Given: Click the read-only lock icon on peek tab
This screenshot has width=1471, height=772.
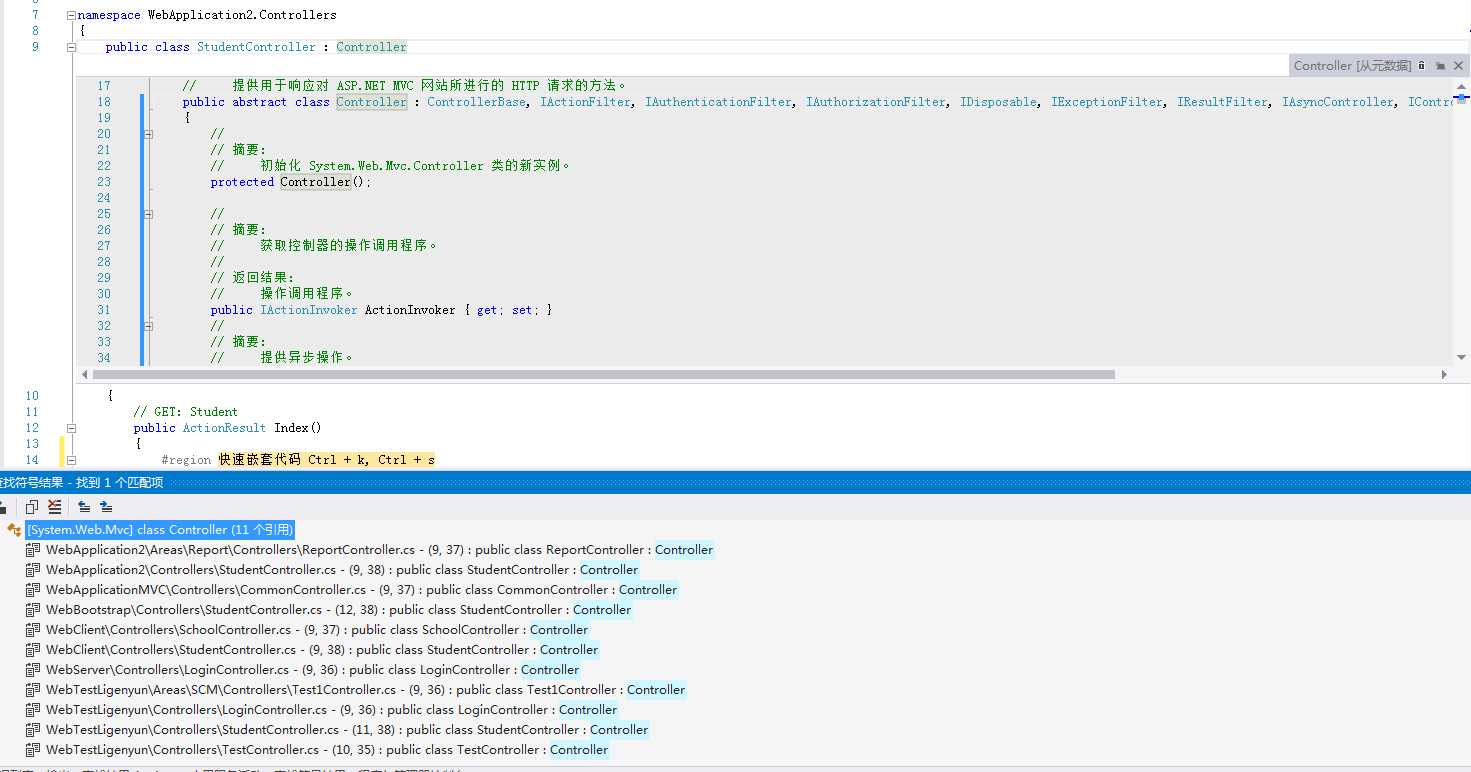Looking at the screenshot, I should tap(1421, 65).
